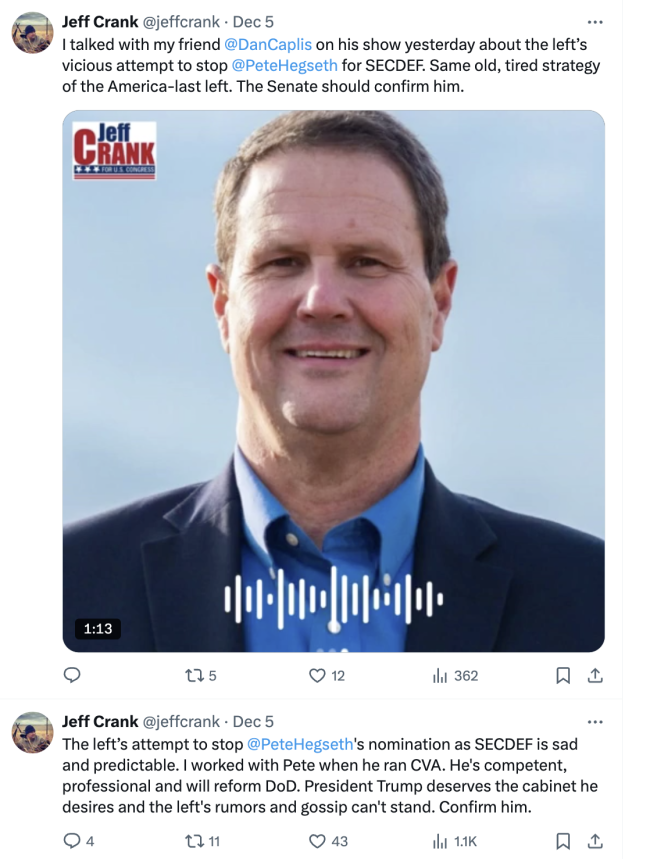This screenshot has height=859, width=650.
Task: Retweet the first tweet with 5 reposts
Action: point(201,675)
